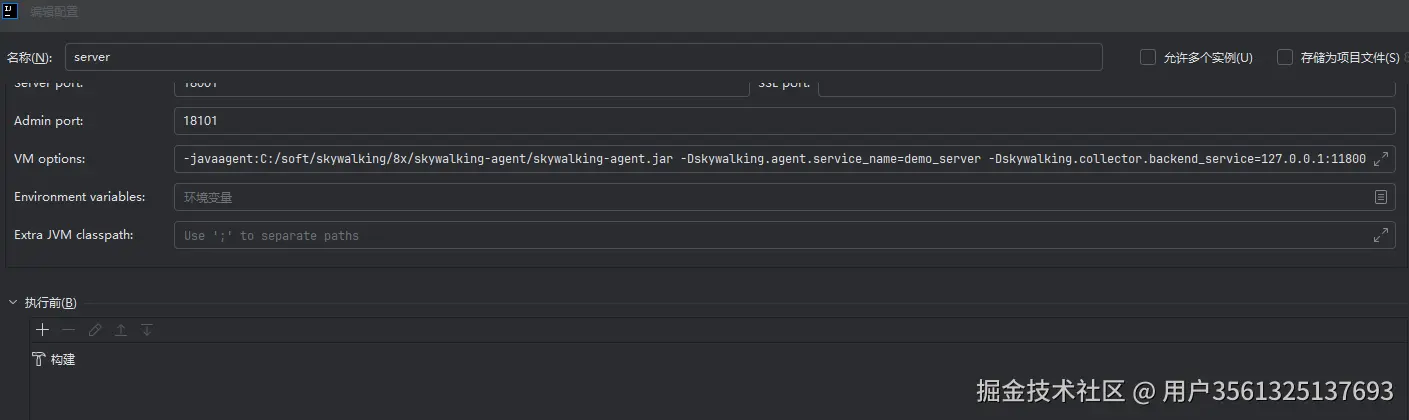Click the Admin port field showing 18101
Image resolution: width=1409 pixels, height=420 pixels.
pyautogui.click(x=783, y=121)
